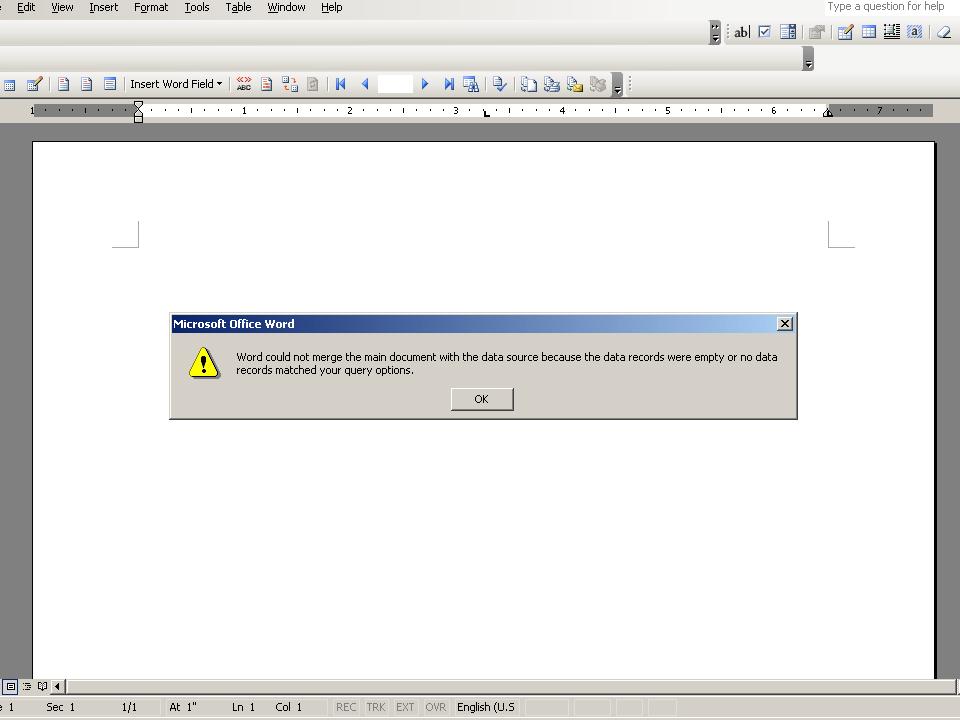Switch to Outline View button
The height and width of the screenshot is (720, 960).
click(x=27, y=686)
